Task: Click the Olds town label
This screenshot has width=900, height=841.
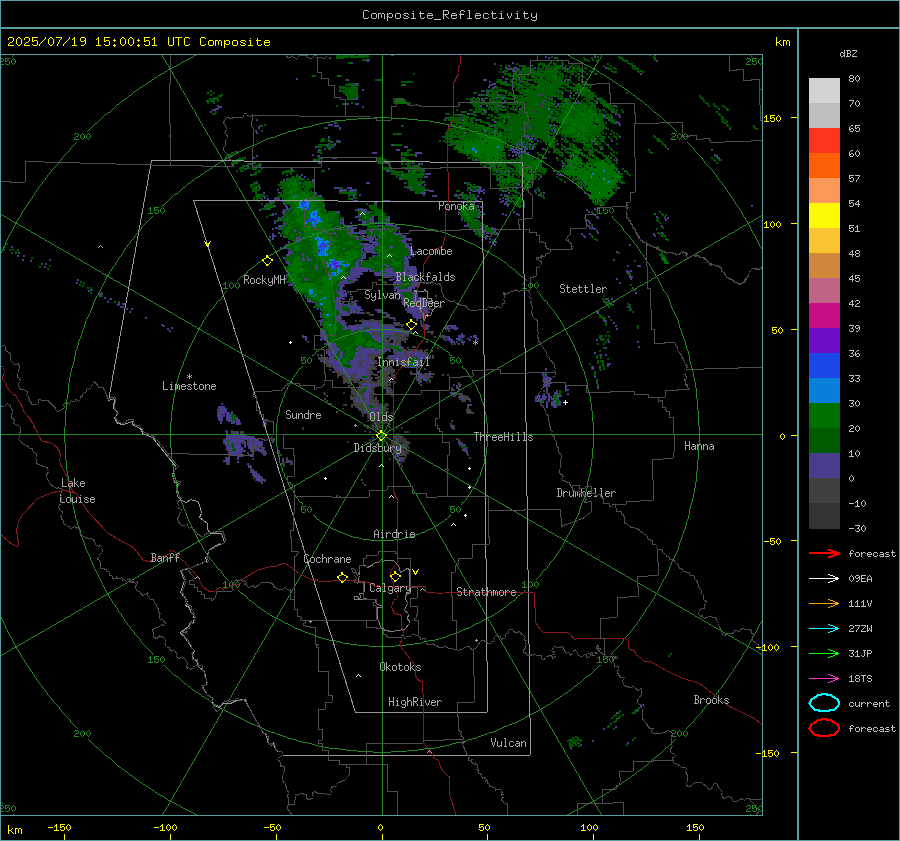Action: pos(381,417)
